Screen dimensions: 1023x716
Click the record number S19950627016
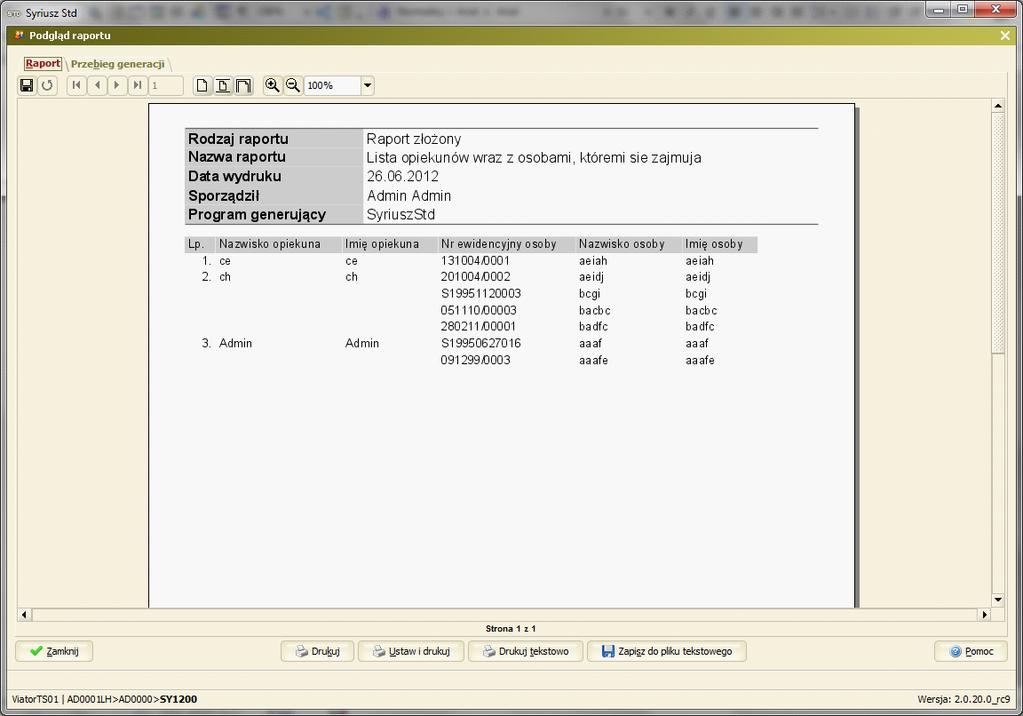coord(481,343)
